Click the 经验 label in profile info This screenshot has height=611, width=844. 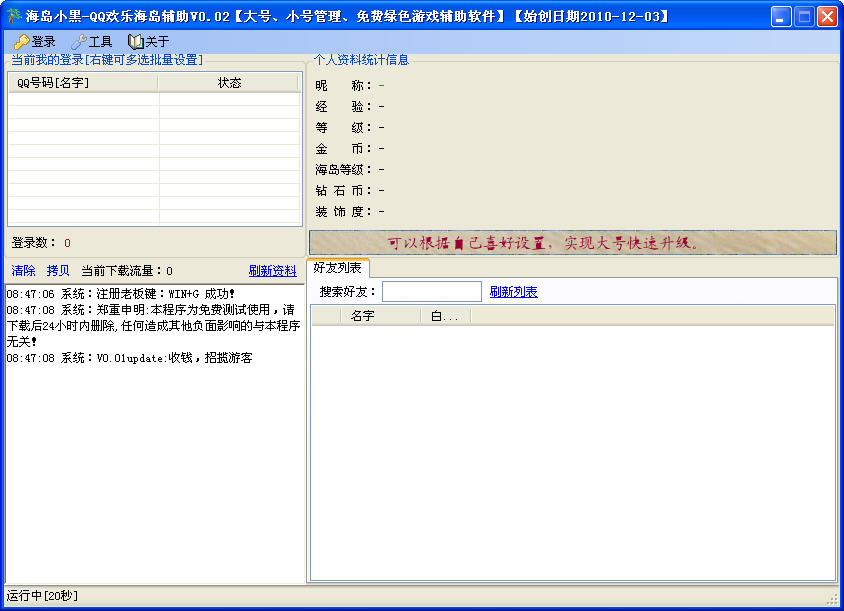pyautogui.click(x=343, y=107)
